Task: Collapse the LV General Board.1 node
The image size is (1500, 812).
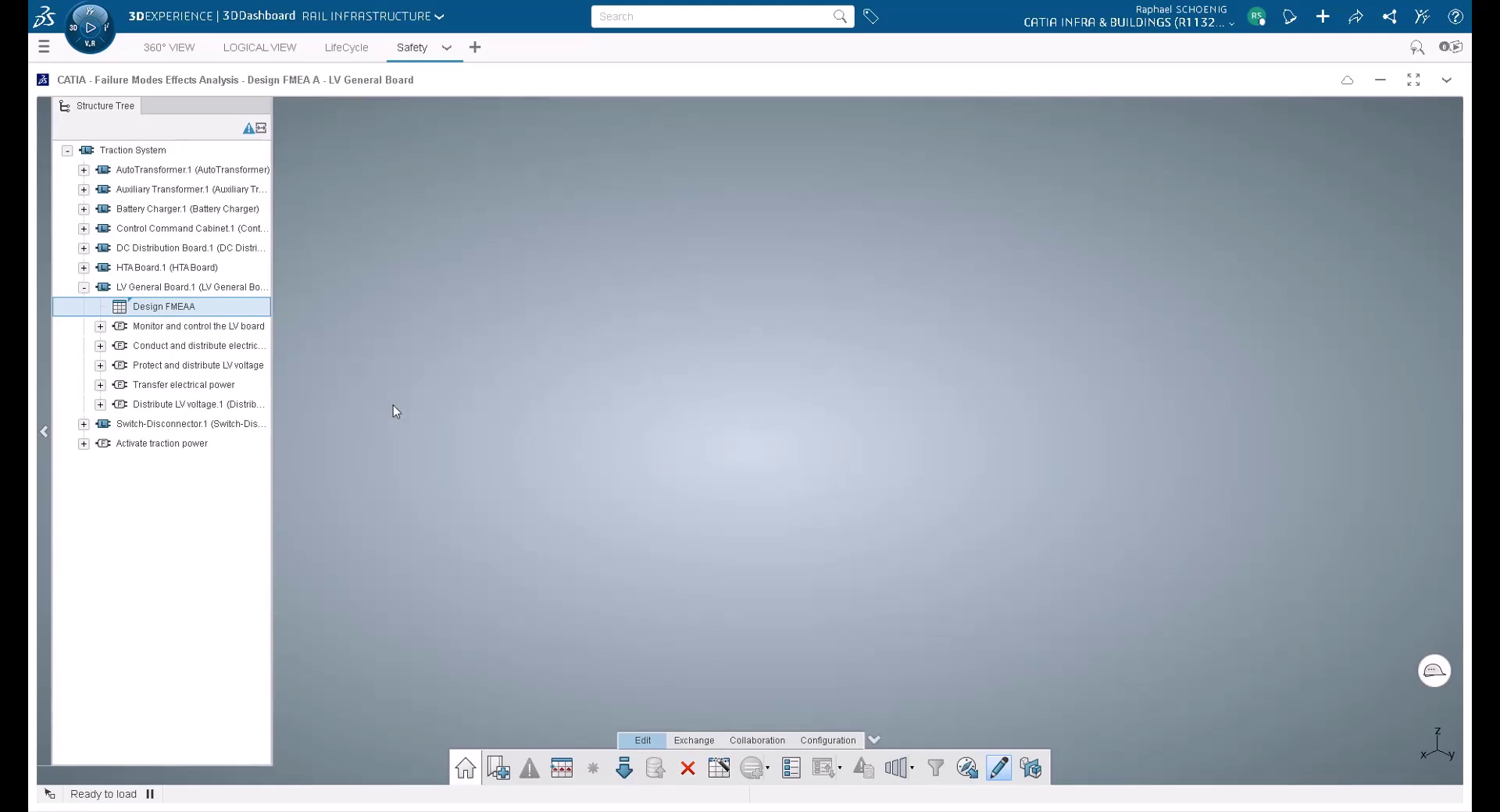Action: pos(84,287)
